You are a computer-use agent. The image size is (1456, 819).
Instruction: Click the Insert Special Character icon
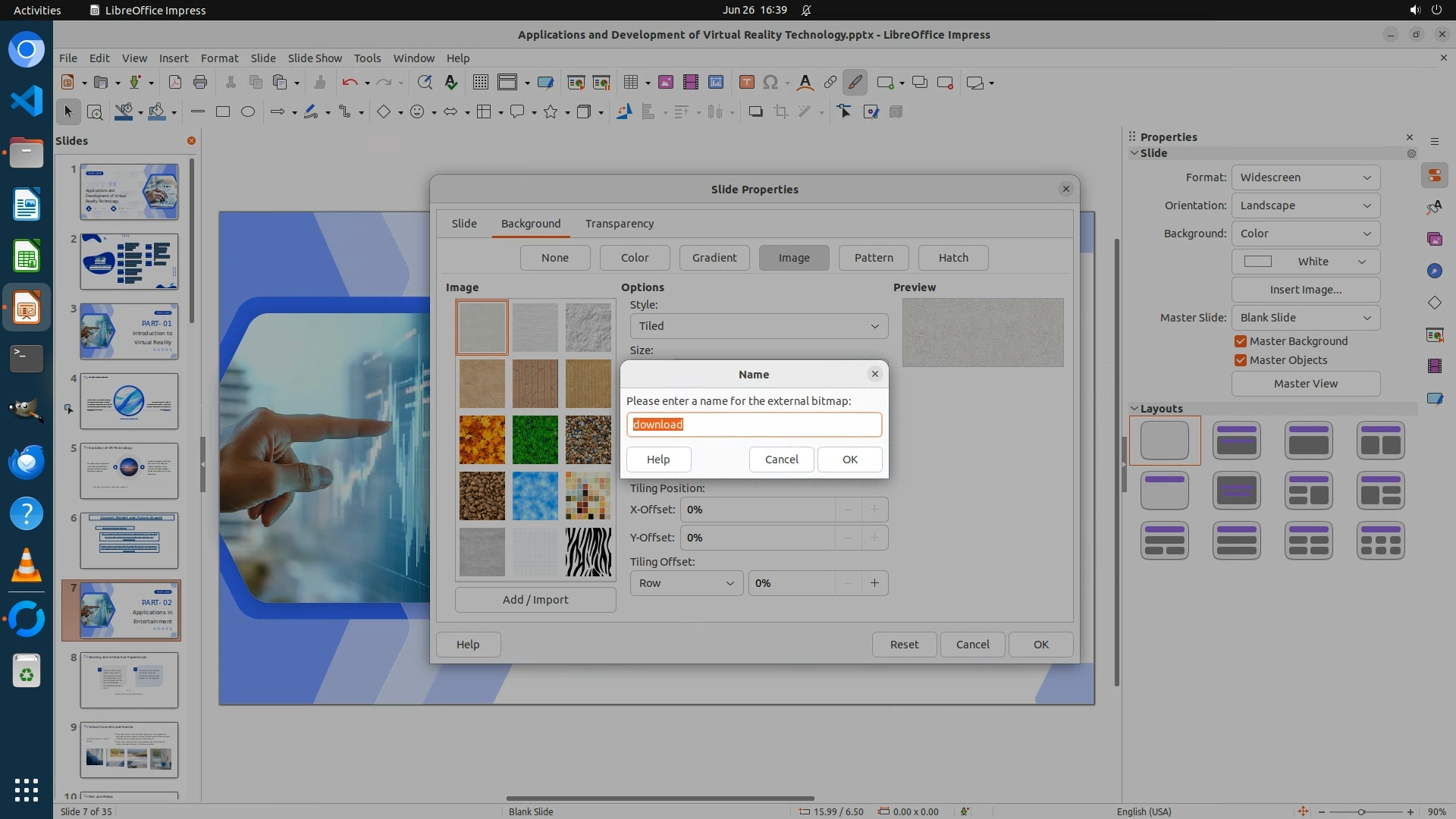click(770, 83)
